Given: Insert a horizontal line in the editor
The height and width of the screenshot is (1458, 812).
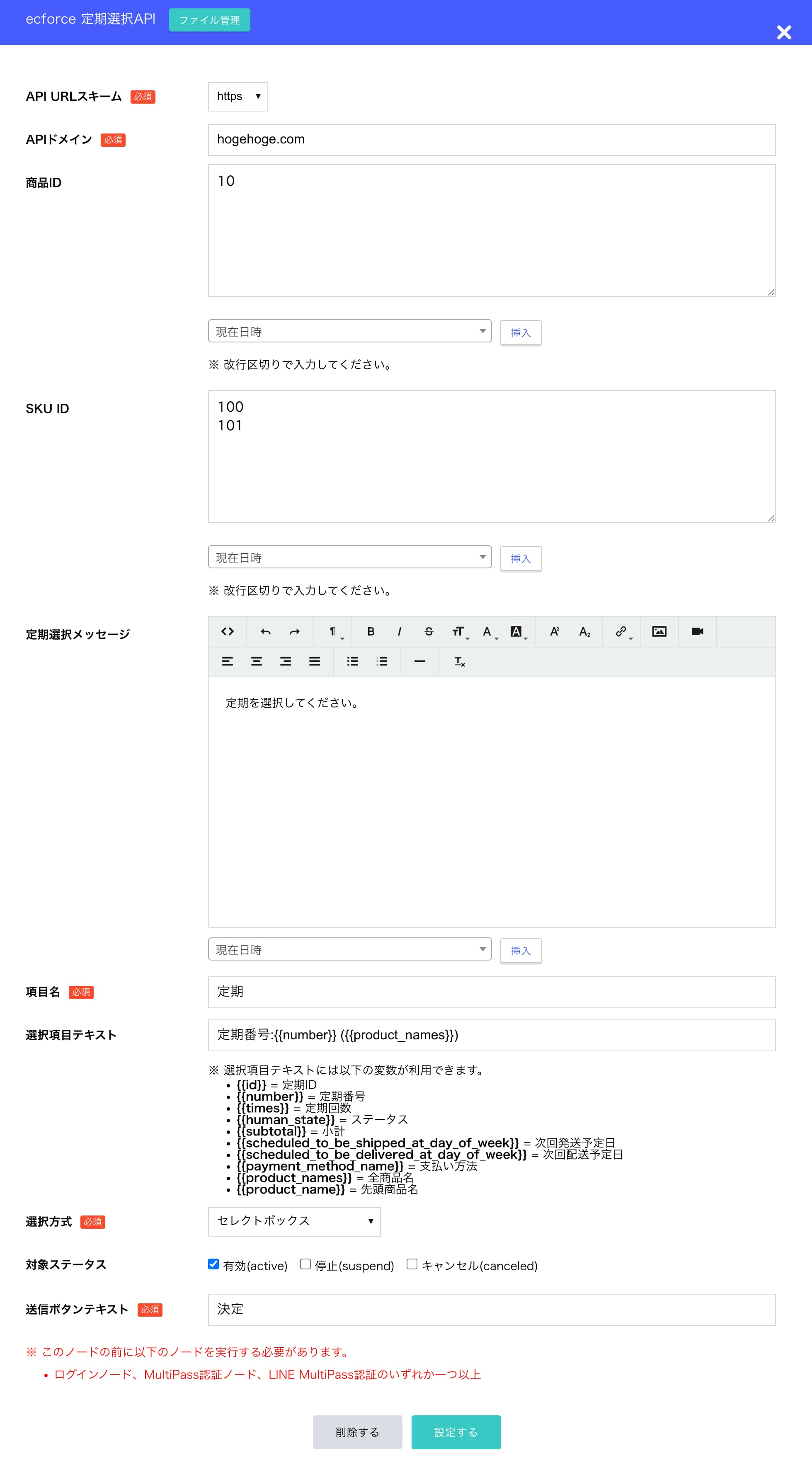Looking at the screenshot, I should (420, 661).
